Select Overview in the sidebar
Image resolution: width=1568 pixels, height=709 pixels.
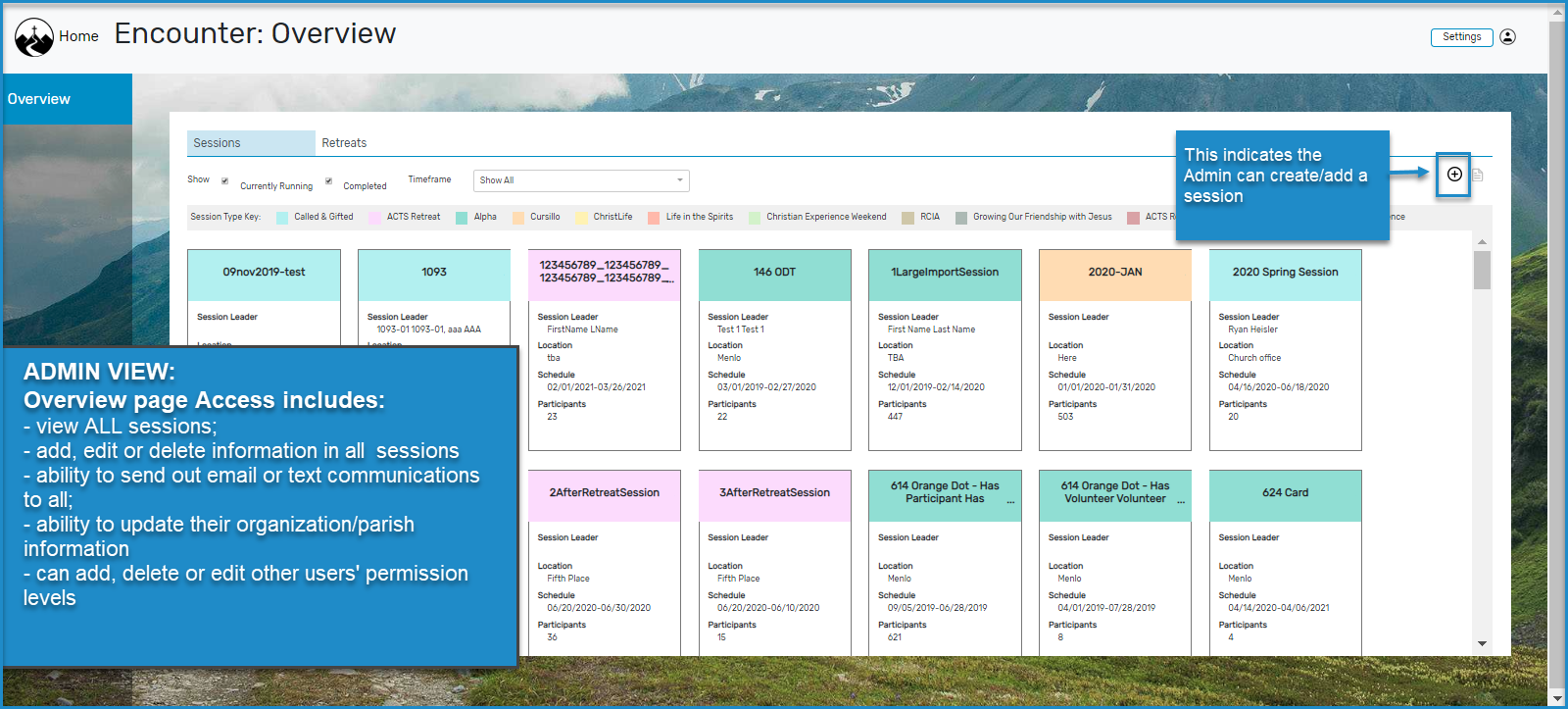pos(68,99)
